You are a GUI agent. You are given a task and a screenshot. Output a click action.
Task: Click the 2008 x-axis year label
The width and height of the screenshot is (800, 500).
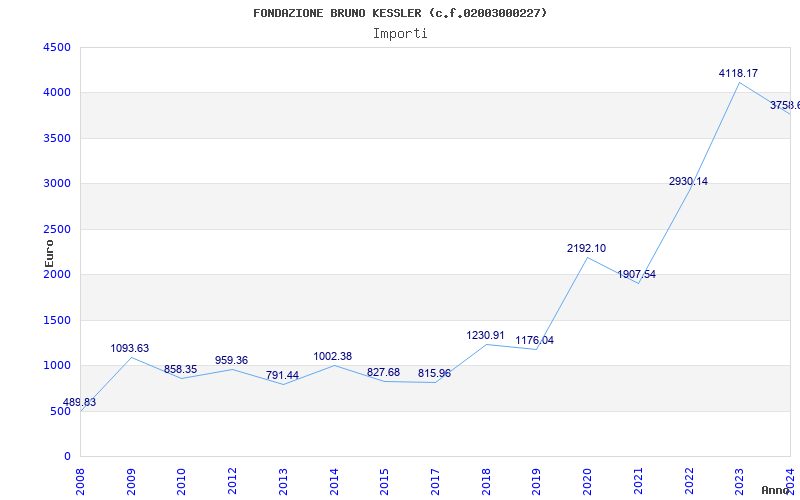coord(80,482)
